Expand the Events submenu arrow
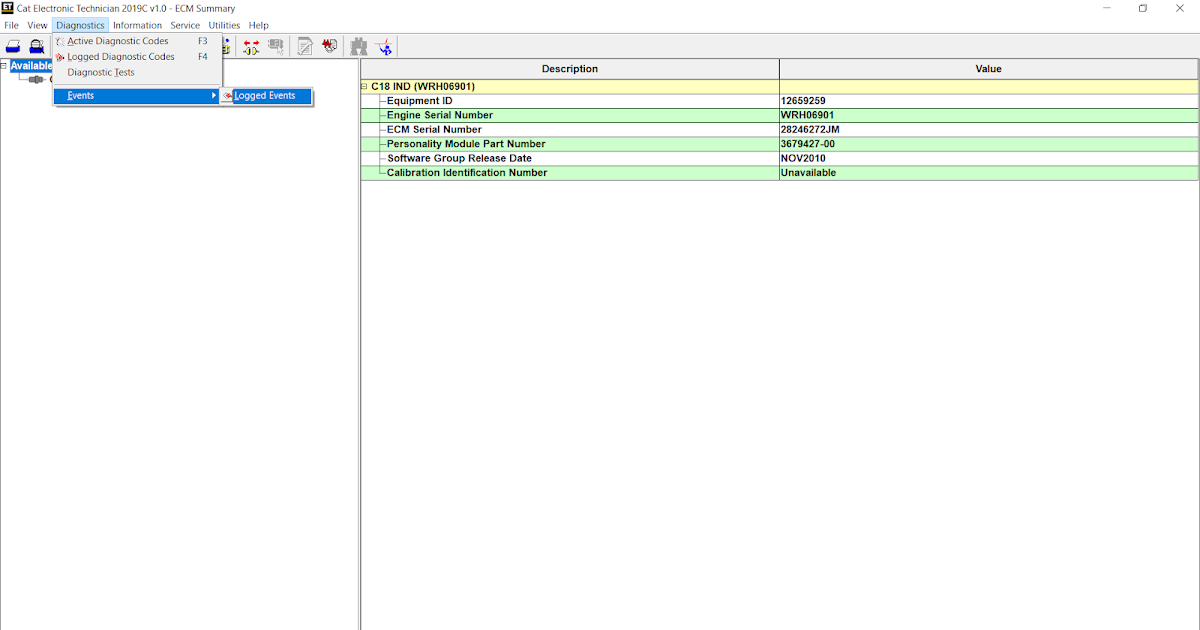 (213, 95)
